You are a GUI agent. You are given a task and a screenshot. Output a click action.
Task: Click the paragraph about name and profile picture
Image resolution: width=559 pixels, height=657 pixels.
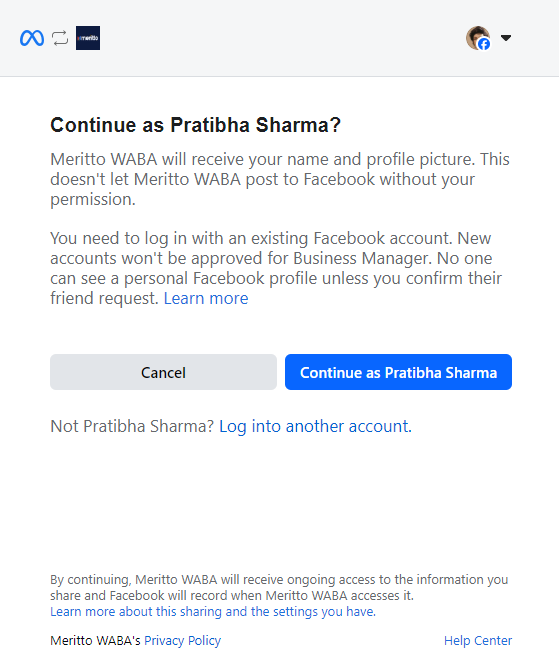point(280,179)
